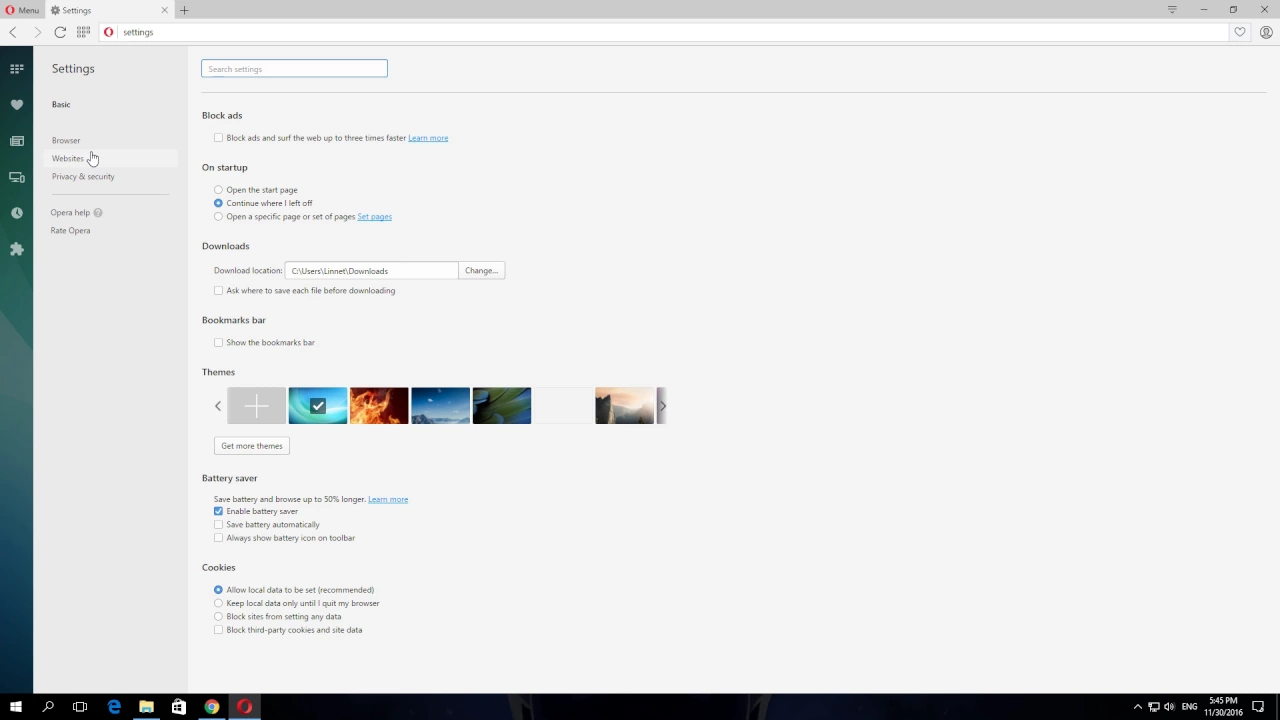Open Speed Dial grid icon in toolbar

pyautogui.click(x=83, y=32)
